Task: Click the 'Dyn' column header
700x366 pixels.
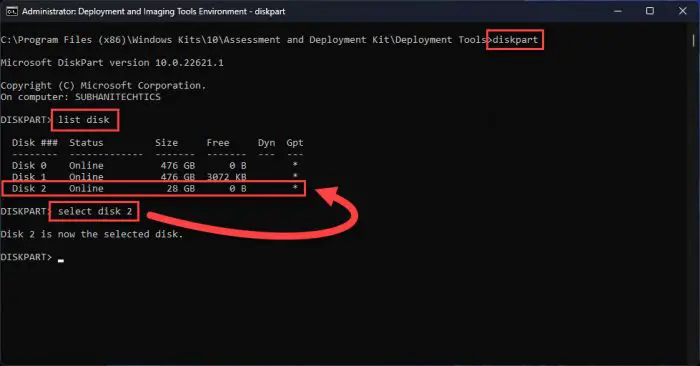Action: [x=266, y=143]
